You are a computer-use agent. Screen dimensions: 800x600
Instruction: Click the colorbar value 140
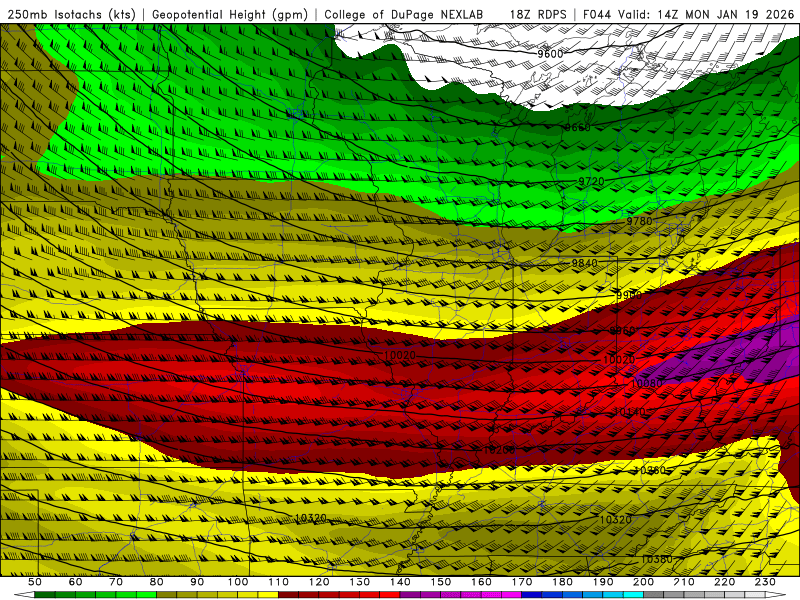tap(400, 582)
